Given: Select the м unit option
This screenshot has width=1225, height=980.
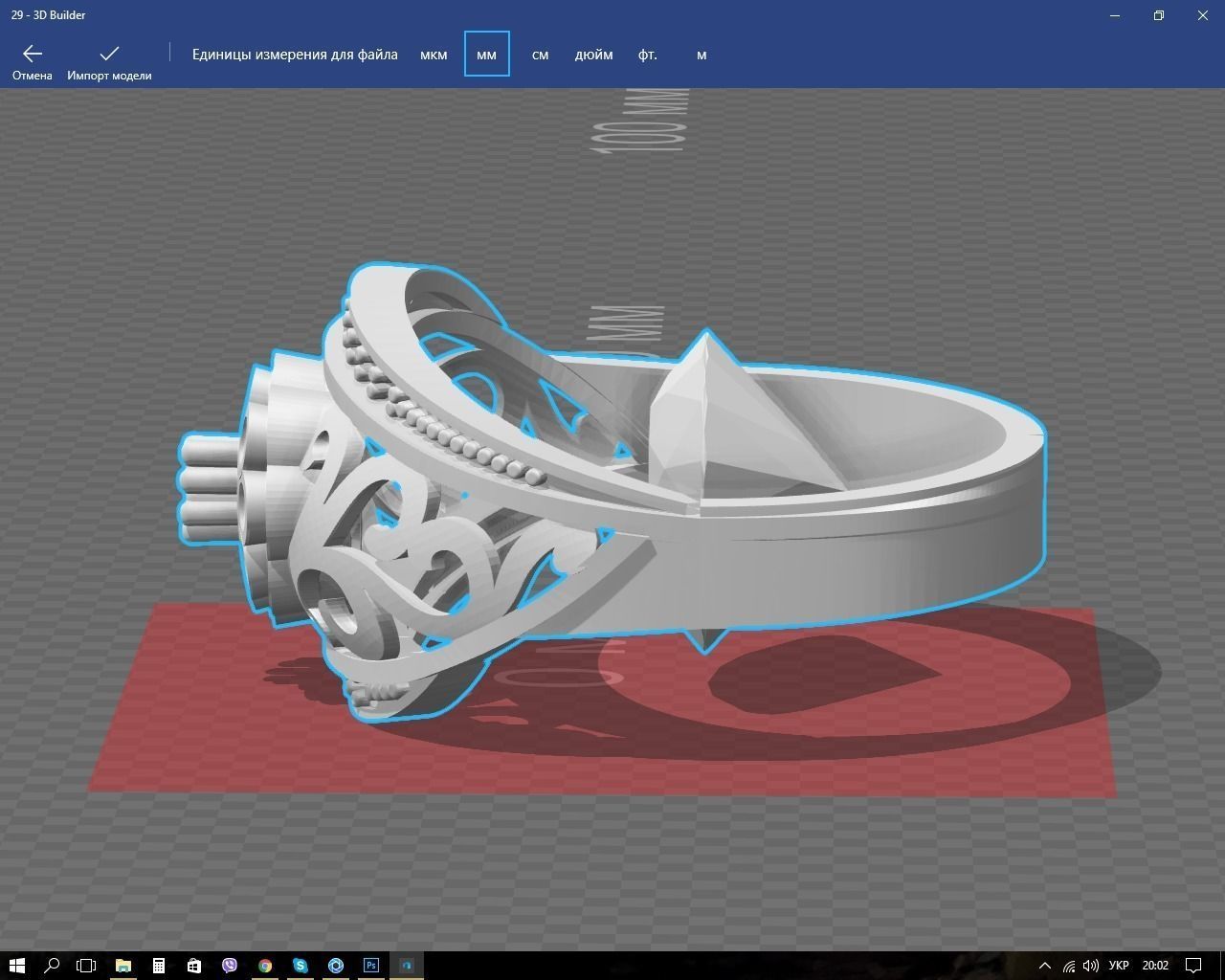Looking at the screenshot, I should (x=702, y=55).
